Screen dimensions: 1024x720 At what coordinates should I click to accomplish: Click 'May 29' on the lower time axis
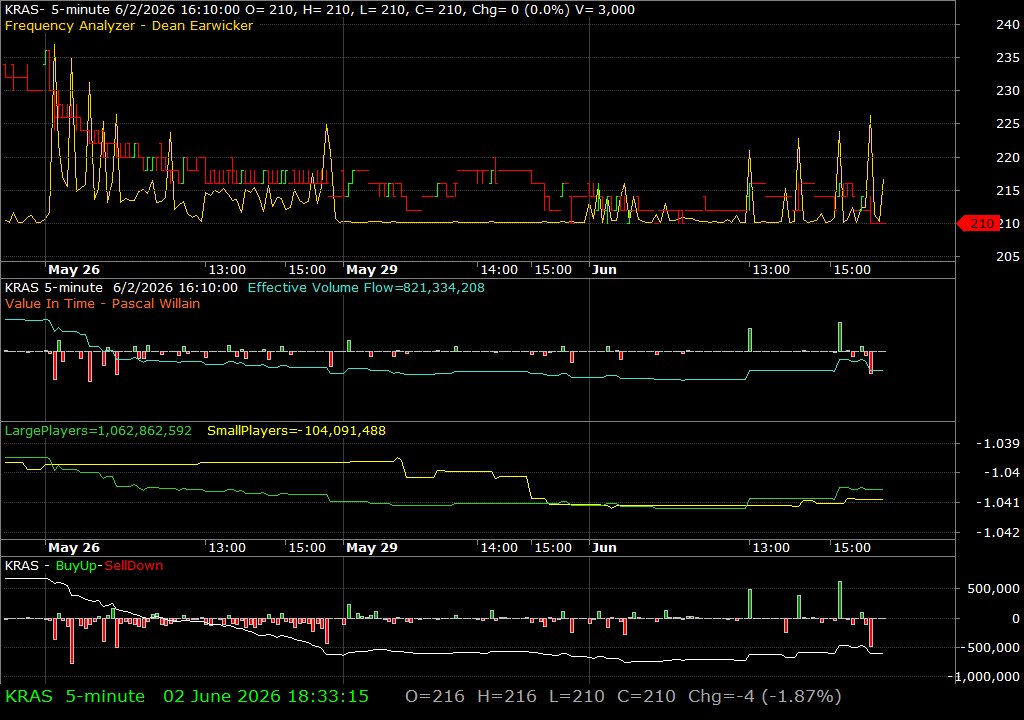[372, 548]
